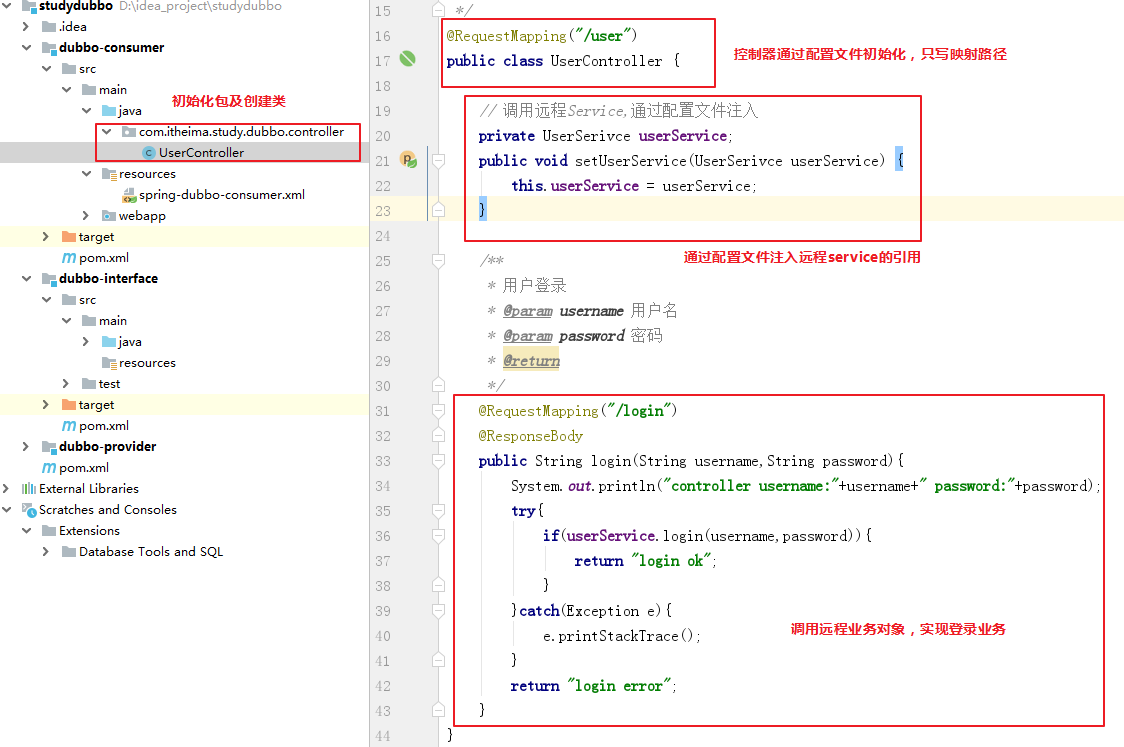Expand External Libraries node
Screen dimensions: 1124x747
(6, 489)
